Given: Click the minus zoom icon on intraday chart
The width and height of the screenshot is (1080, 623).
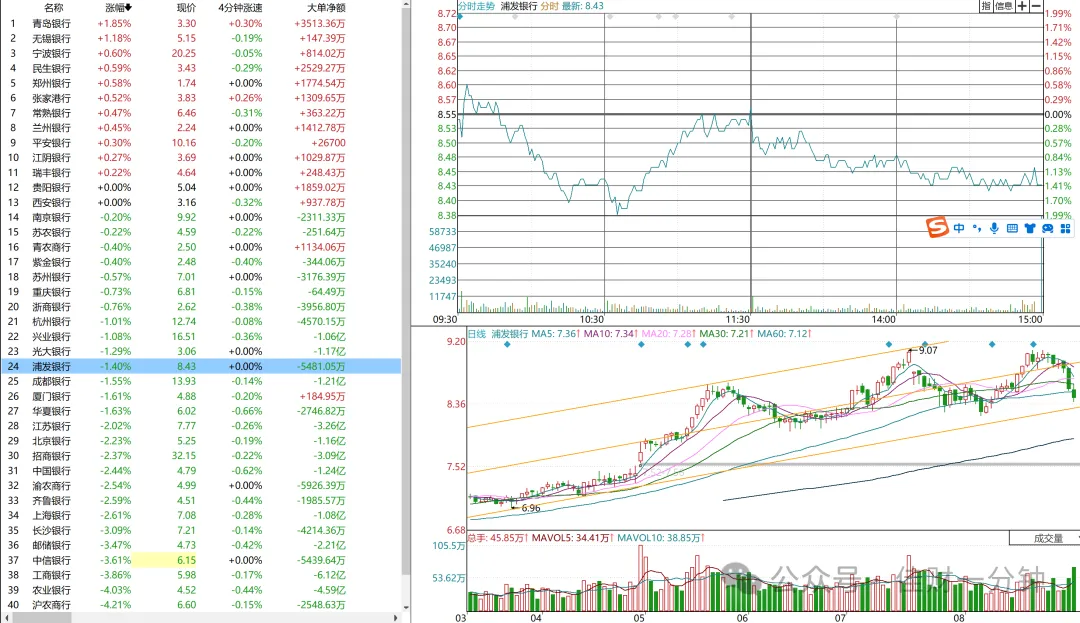Looking at the screenshot, I should pos(1036,6).
